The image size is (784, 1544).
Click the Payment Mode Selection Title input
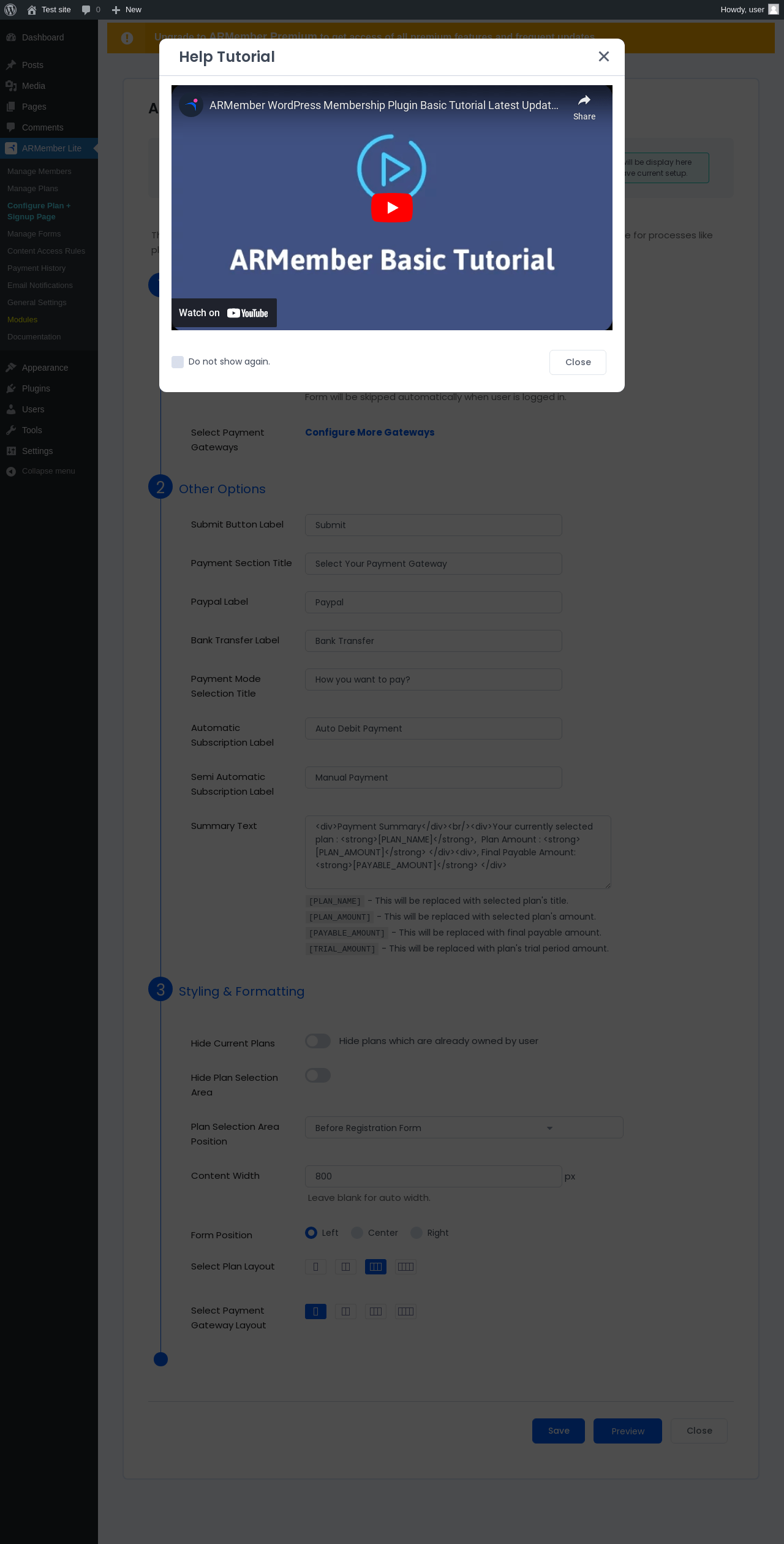[x=434, y=679]
